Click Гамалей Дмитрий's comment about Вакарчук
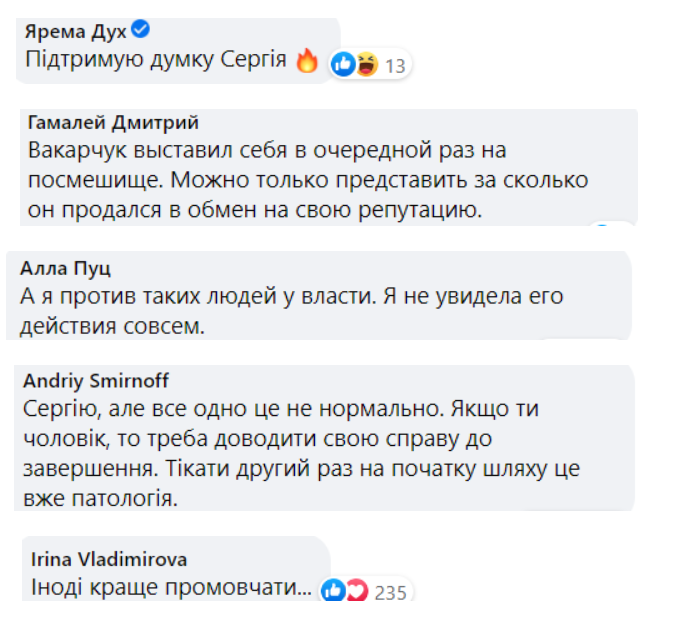This screenshot has width=676, height=633. [308, 180]
